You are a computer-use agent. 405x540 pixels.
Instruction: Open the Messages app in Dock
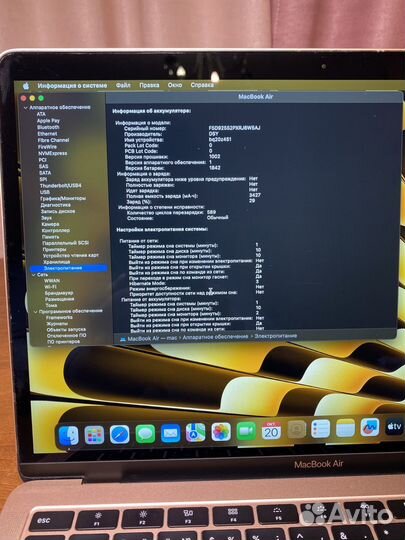(145, 434)
